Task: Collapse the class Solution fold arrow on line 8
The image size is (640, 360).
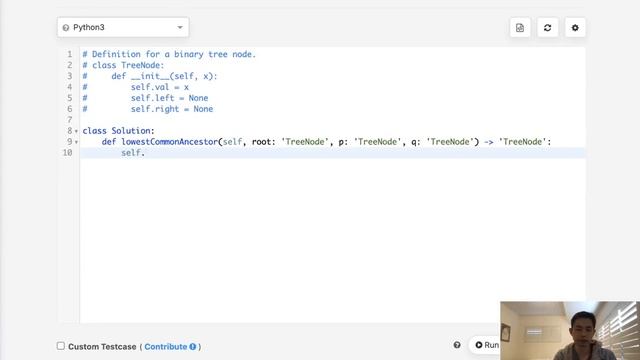Action: (76, 131)
